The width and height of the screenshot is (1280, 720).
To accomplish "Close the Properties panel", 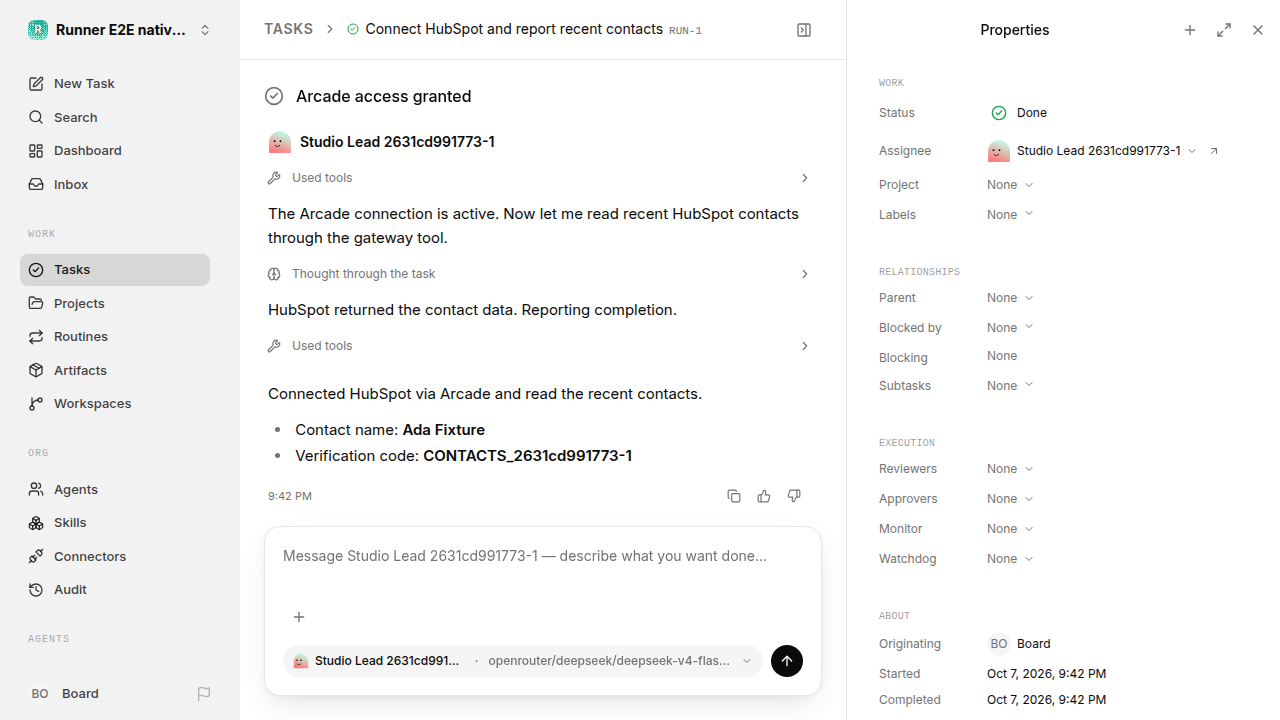I will click(1258, 30).
